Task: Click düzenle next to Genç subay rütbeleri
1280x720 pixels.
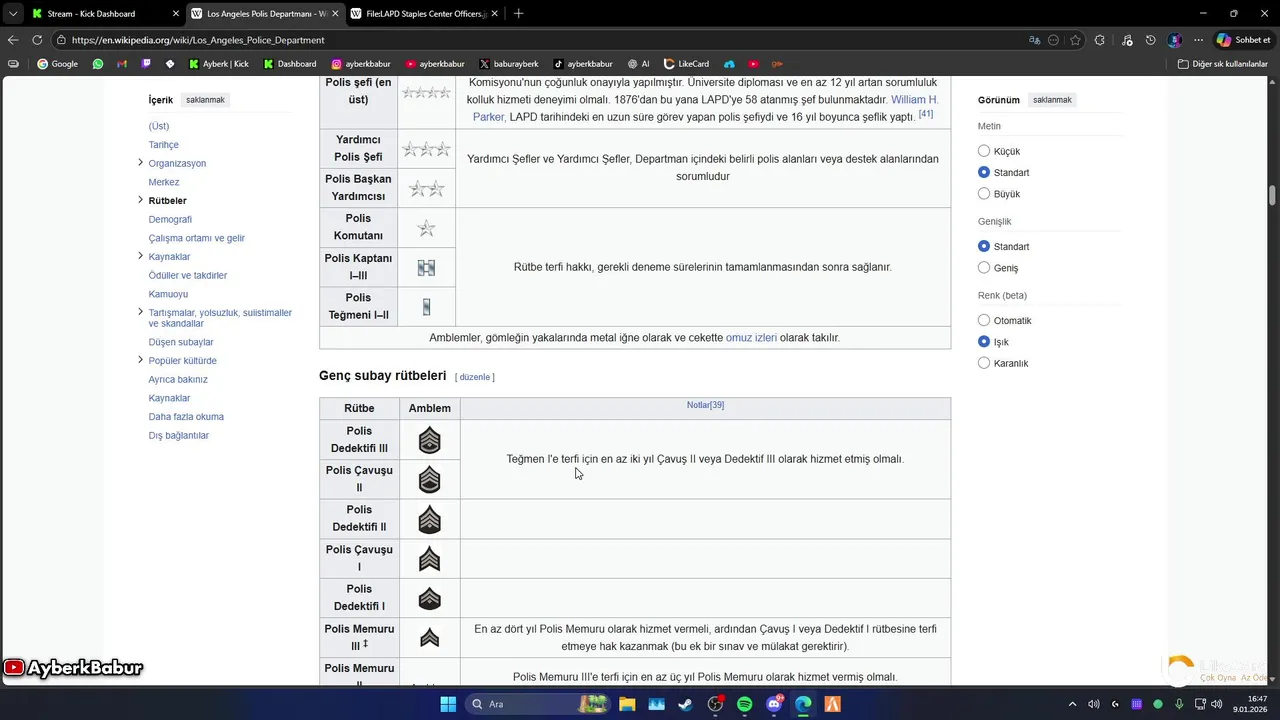Action: [475, 377]
